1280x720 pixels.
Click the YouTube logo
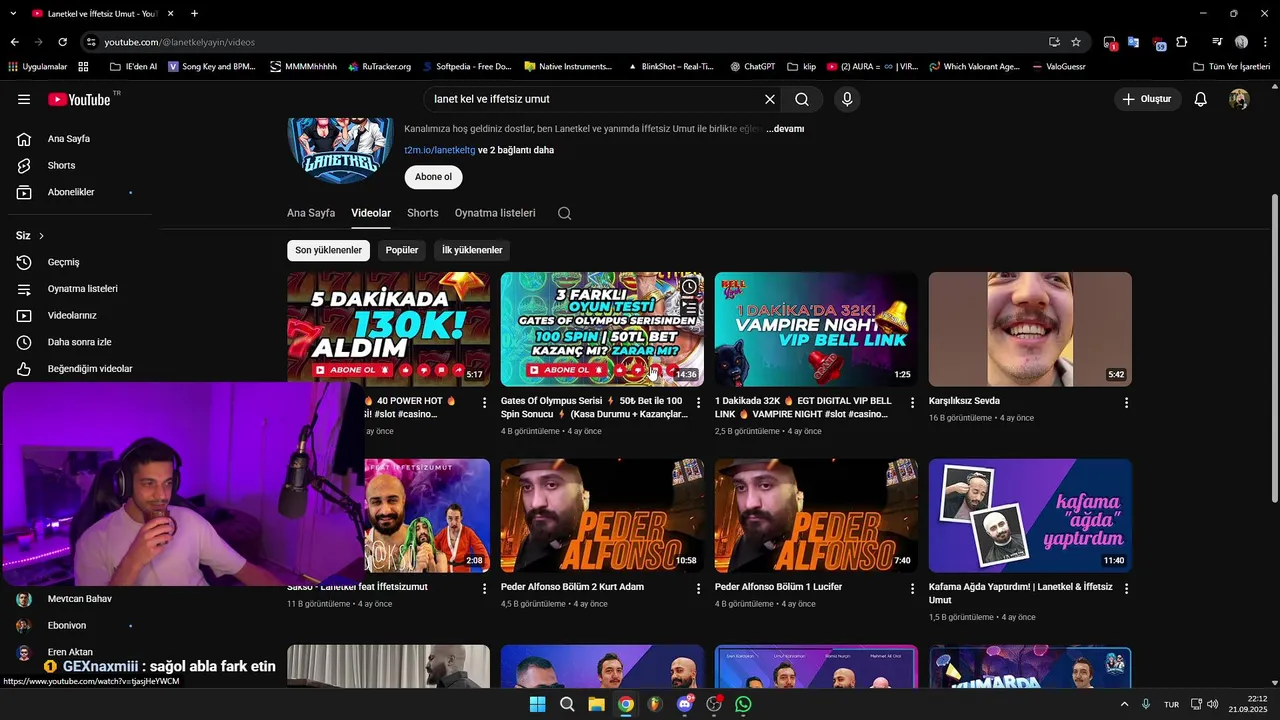[79, 99]
